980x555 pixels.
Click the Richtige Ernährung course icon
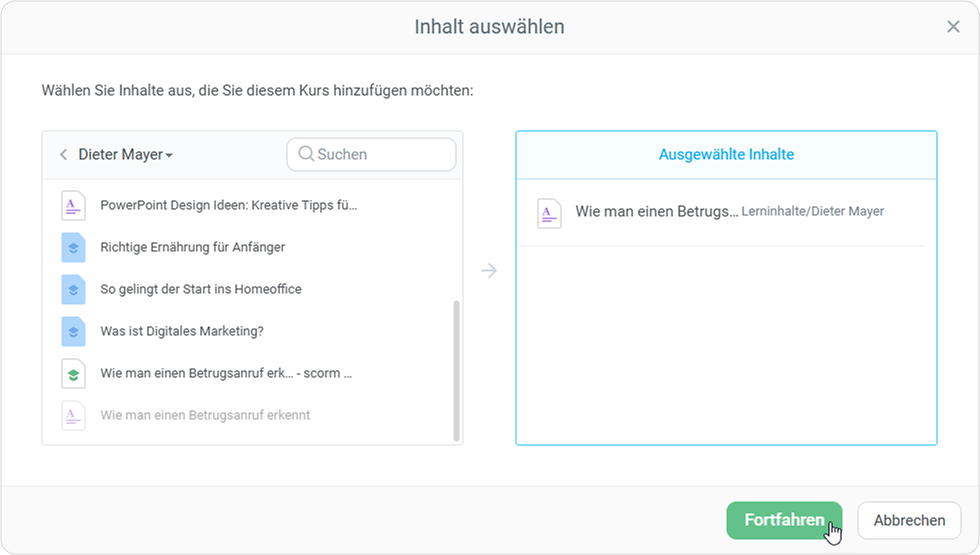[x=73, y=247]
